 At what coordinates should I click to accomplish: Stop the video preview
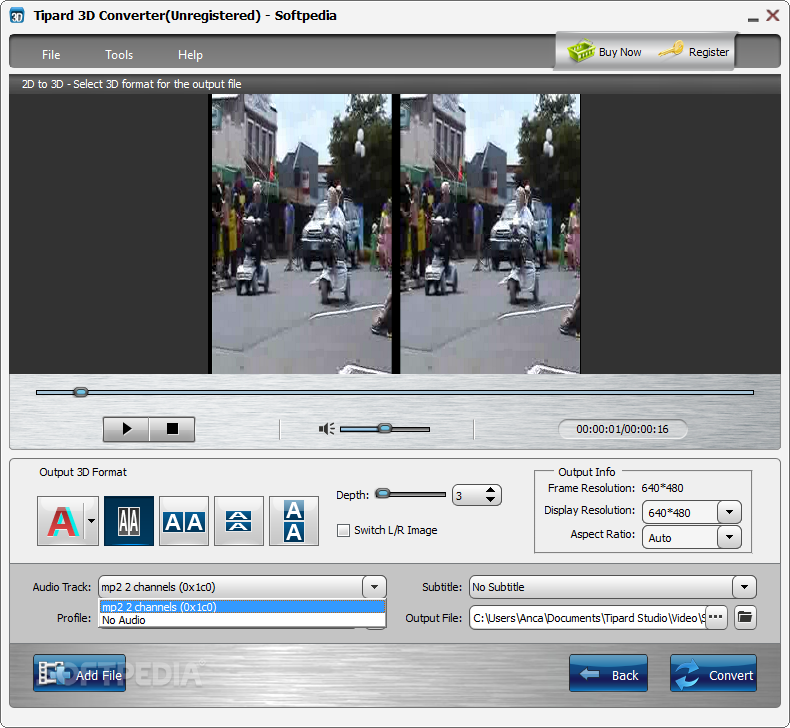point(172,429)
